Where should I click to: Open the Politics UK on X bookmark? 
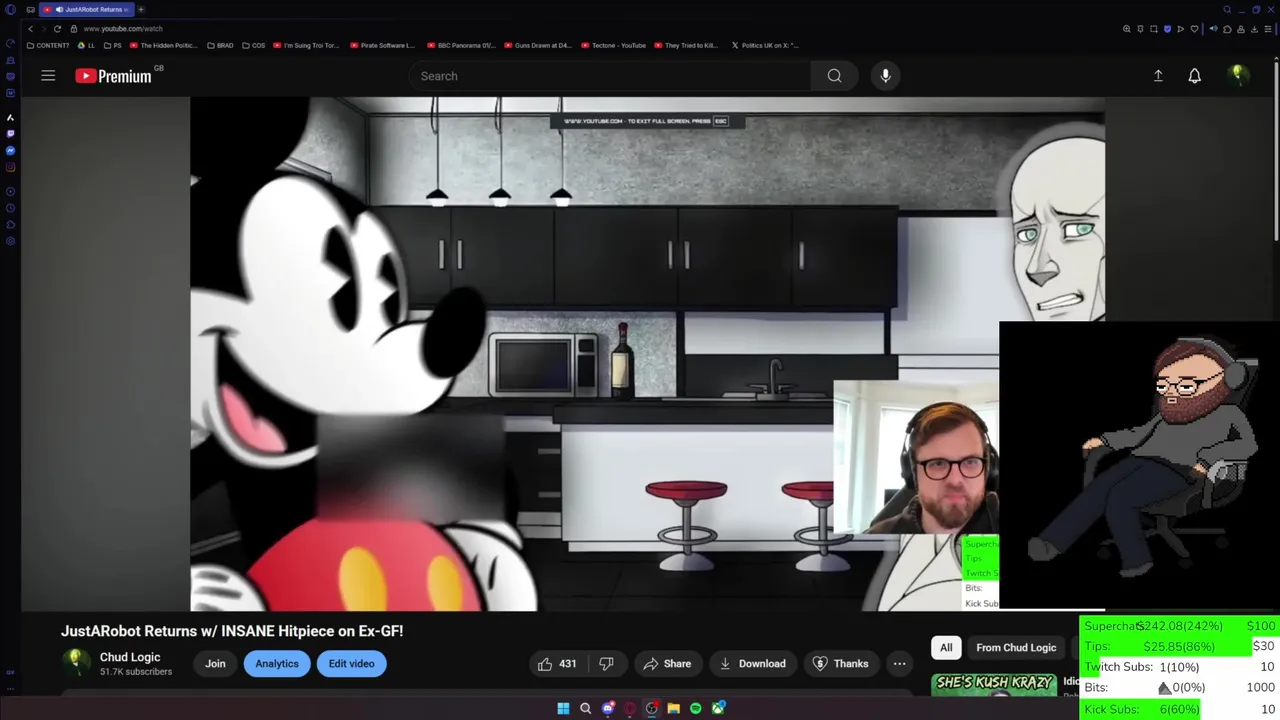[765, 45]
